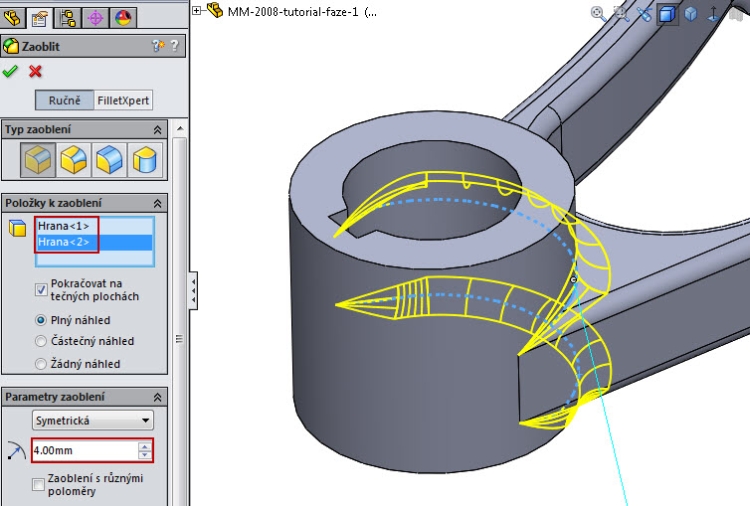Open the Symetrická dropdown
The width and height of the screenshot is (750, 506).
(93, 420)
